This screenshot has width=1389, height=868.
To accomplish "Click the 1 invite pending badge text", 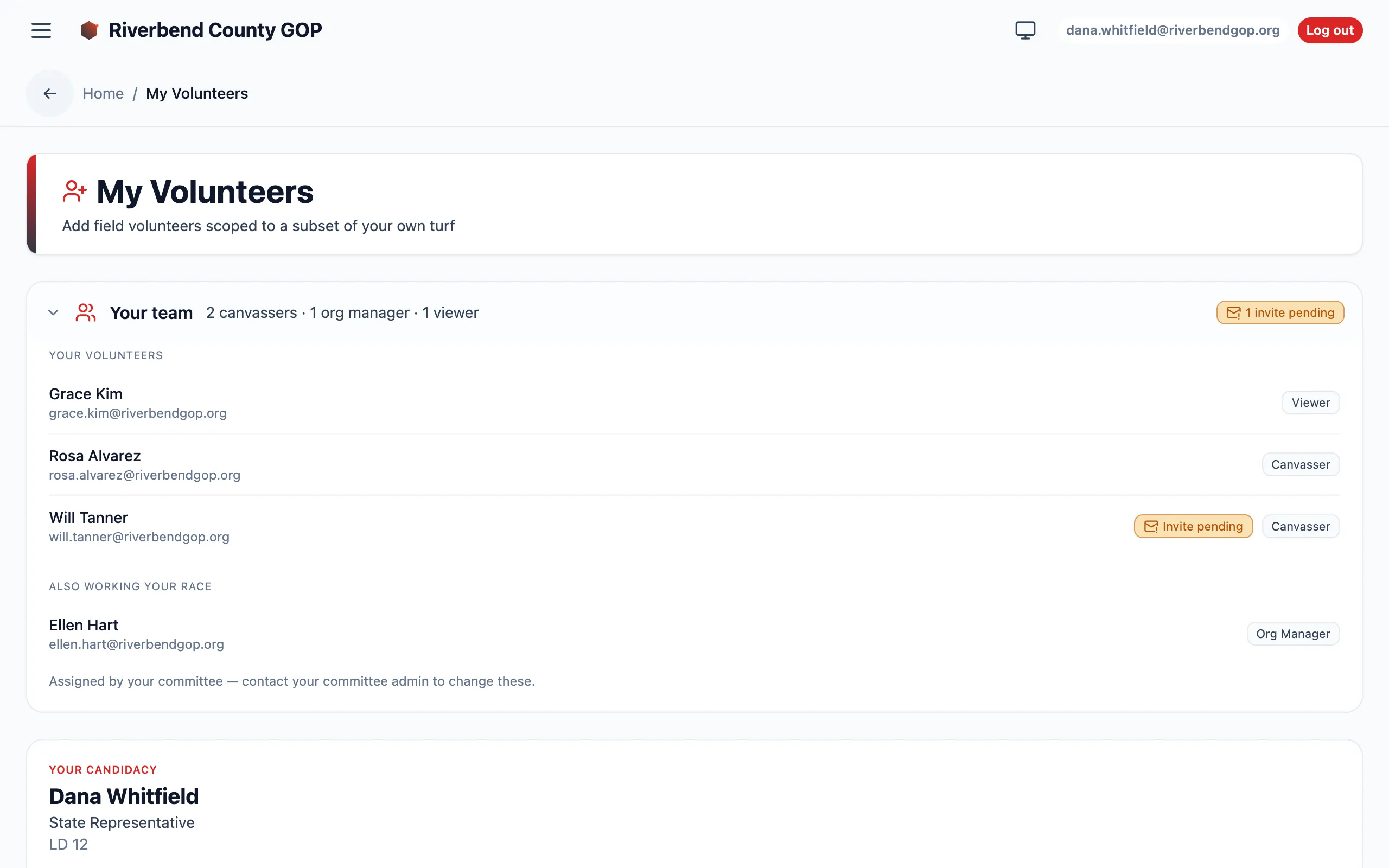I will (x=1289, y=313).
